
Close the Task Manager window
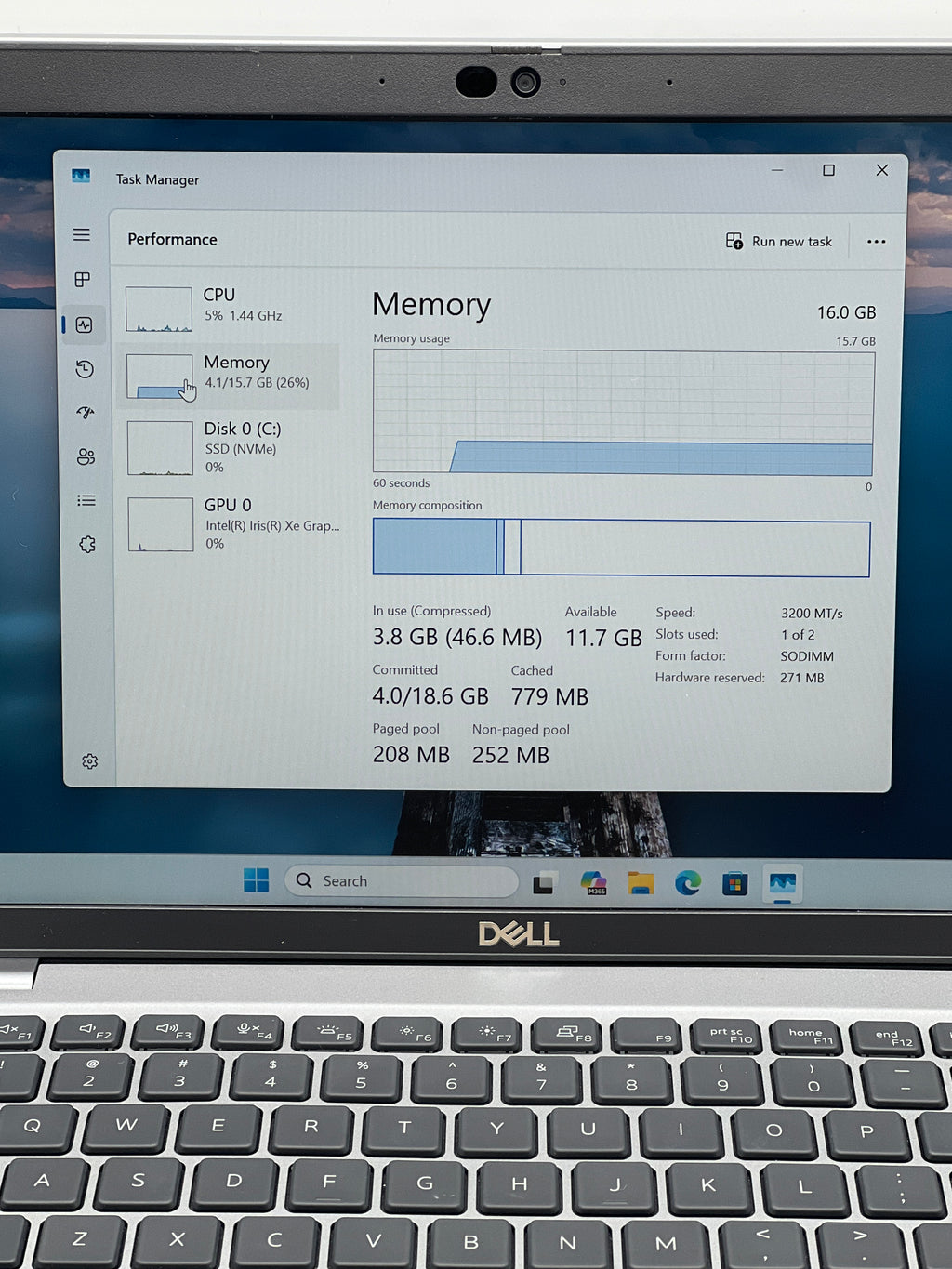tap(881, 170)
